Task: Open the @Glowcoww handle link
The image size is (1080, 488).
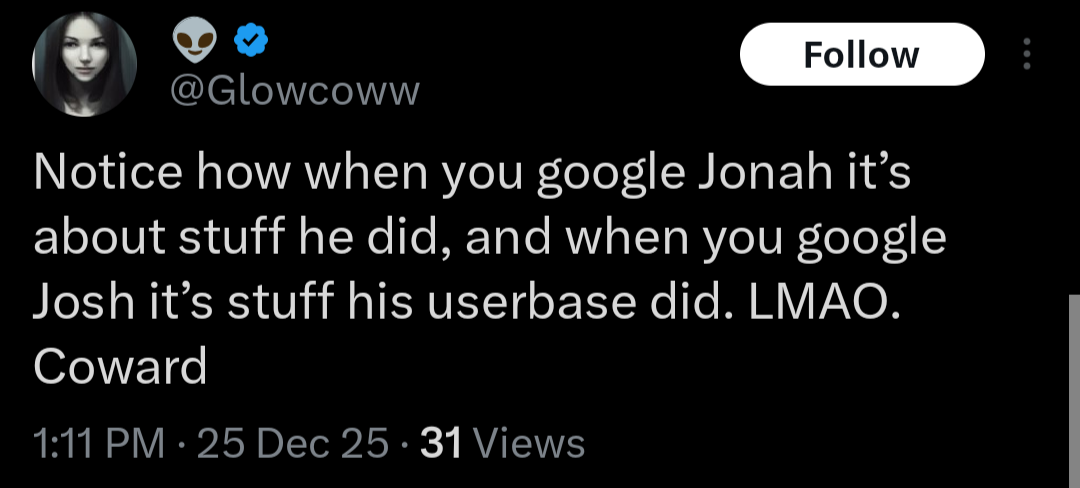Action: (296, 92)
